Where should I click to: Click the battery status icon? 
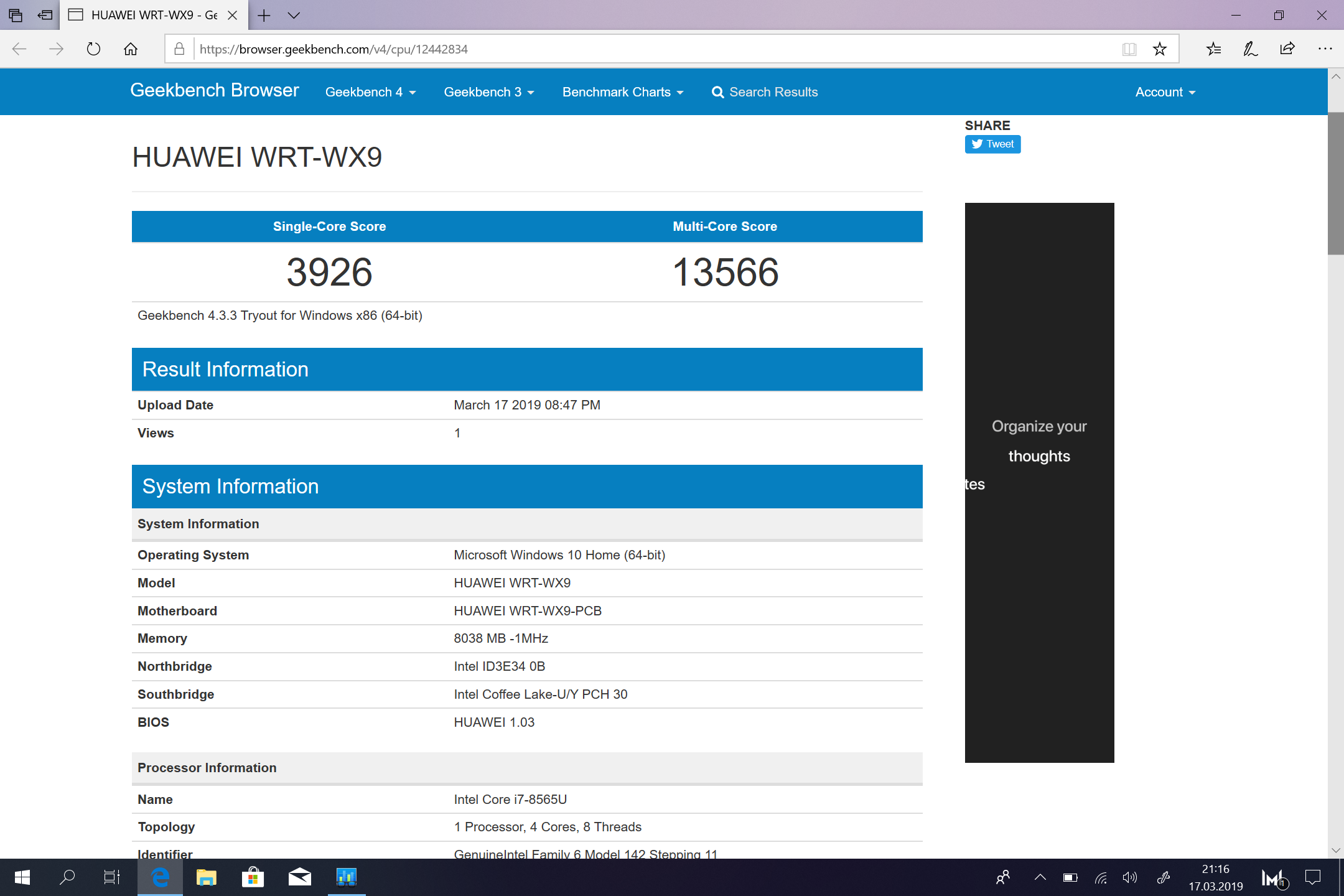[x=1070, y=878]
